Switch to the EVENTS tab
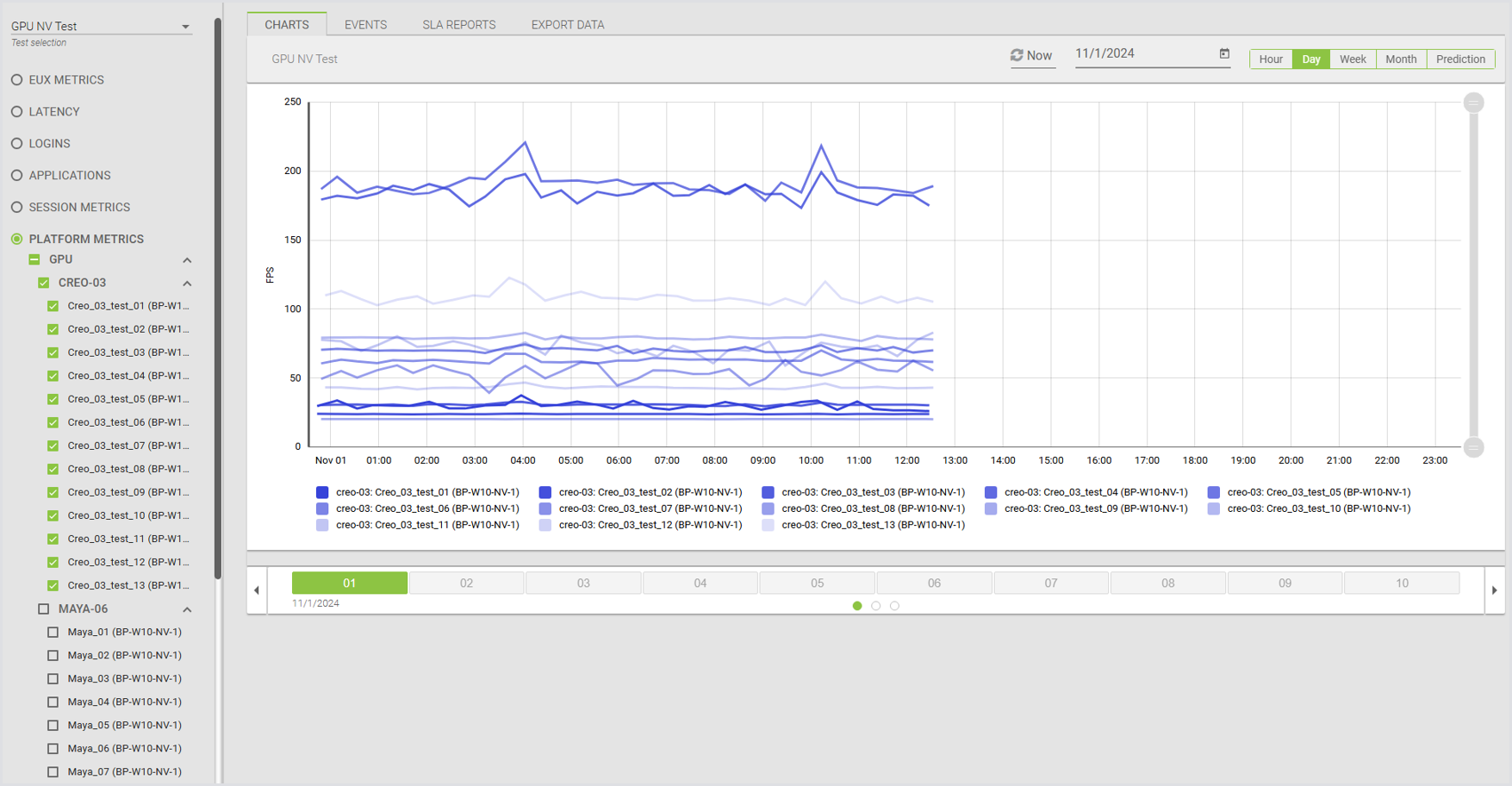 pyautogui.click(x=365, y=24)
